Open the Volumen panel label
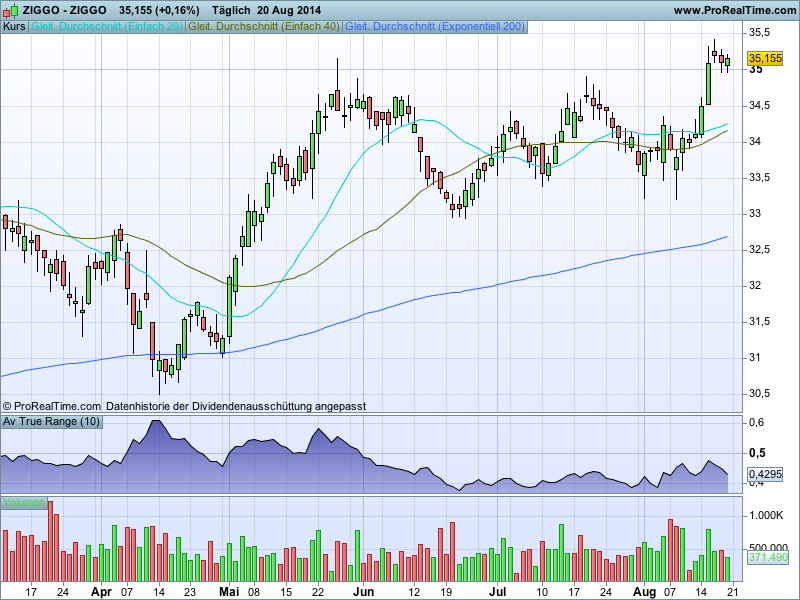Screen dimensions: 800x600 23,503
